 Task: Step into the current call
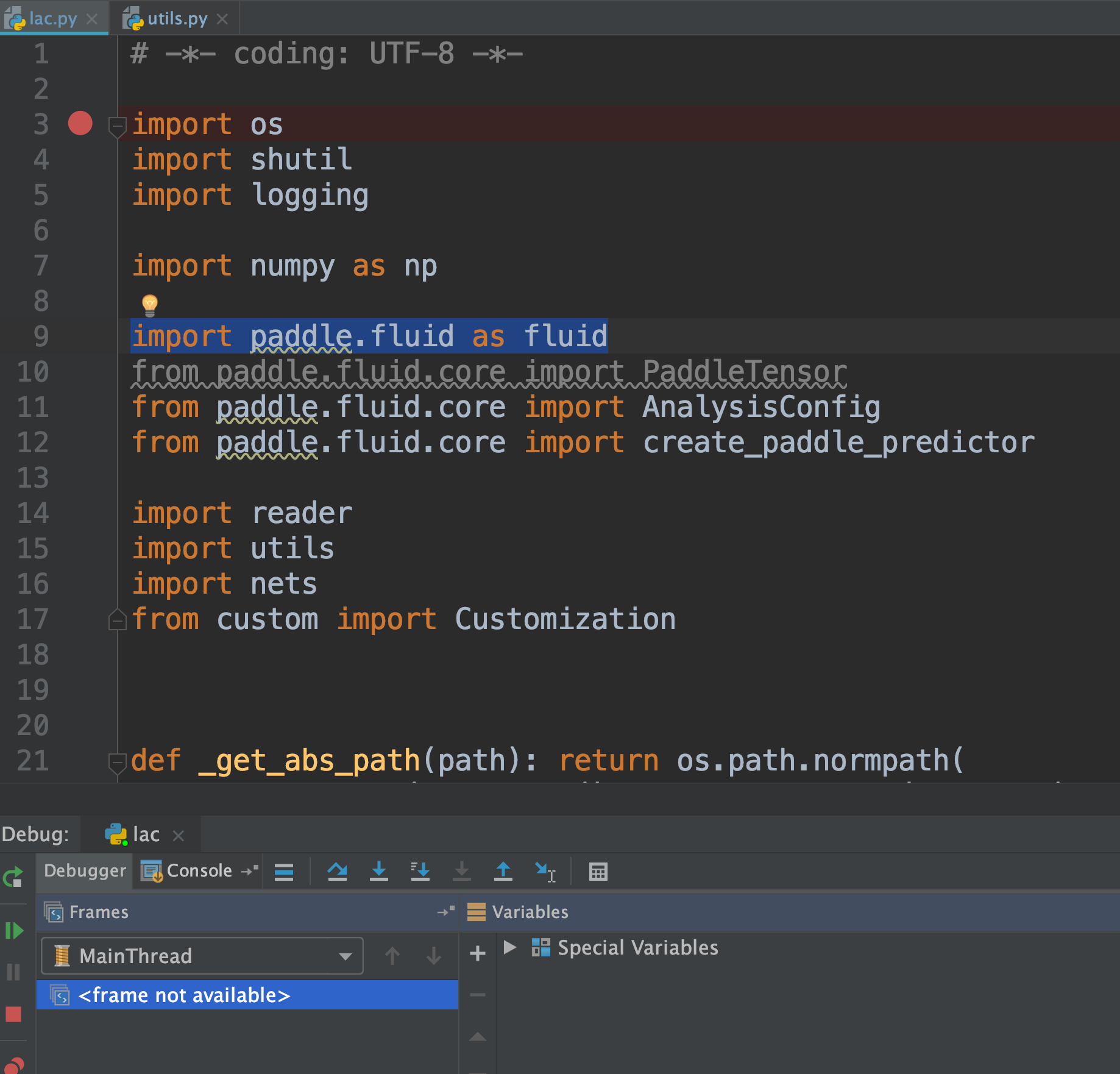[379, 870]
